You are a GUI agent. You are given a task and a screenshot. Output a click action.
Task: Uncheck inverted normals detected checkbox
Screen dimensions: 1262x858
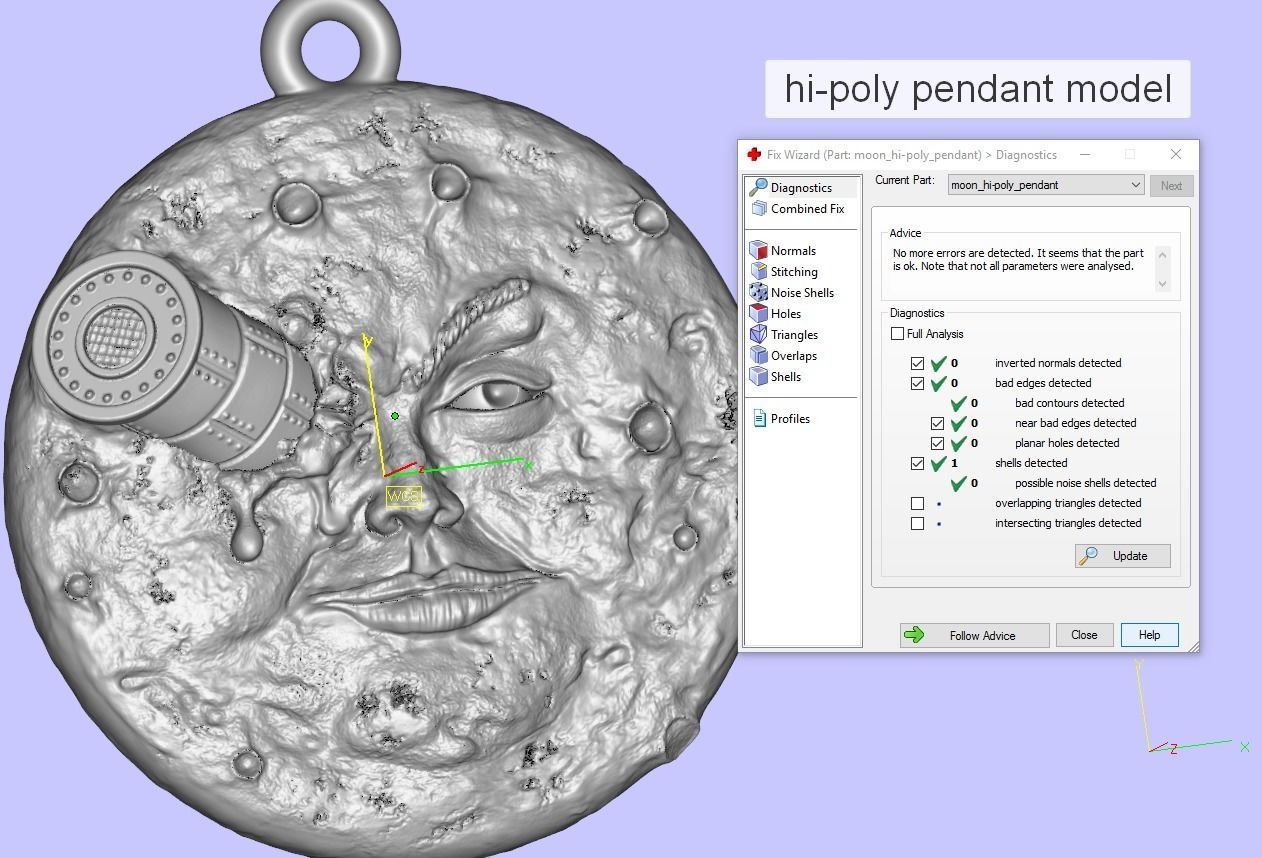pyautogui.click(x=917, y=363)
